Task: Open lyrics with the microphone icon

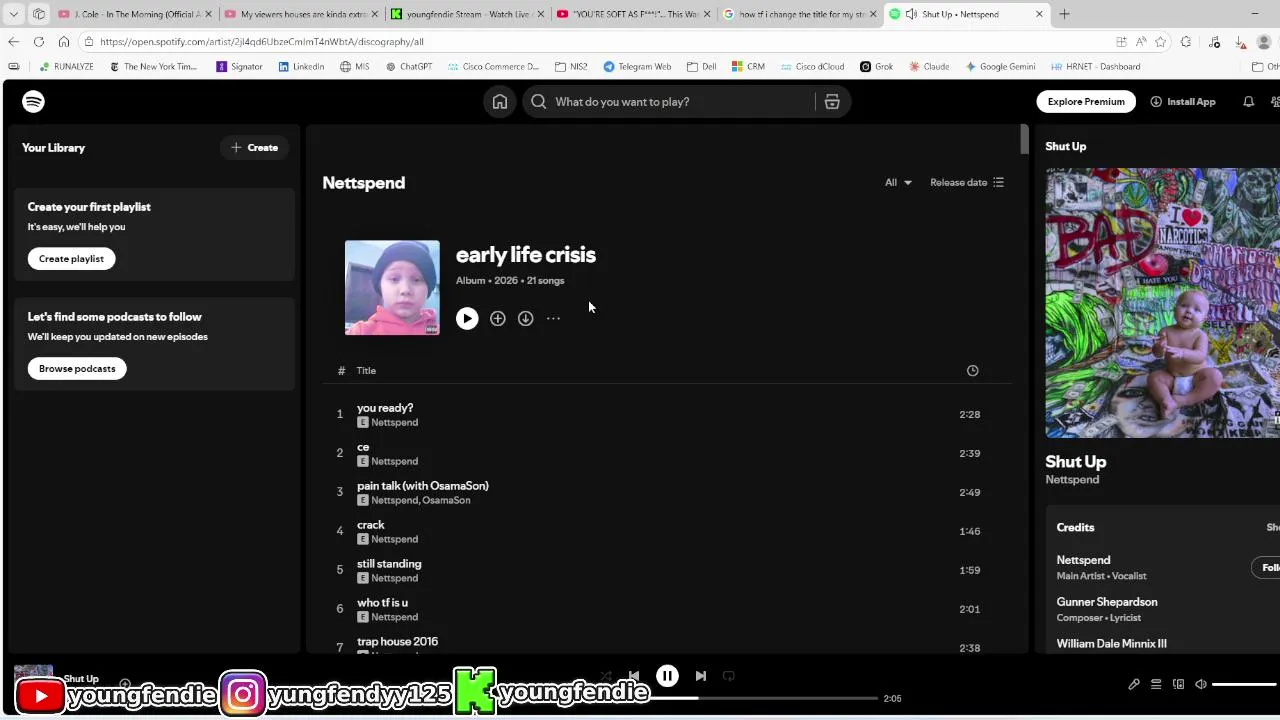Action: coord(1134,684)
